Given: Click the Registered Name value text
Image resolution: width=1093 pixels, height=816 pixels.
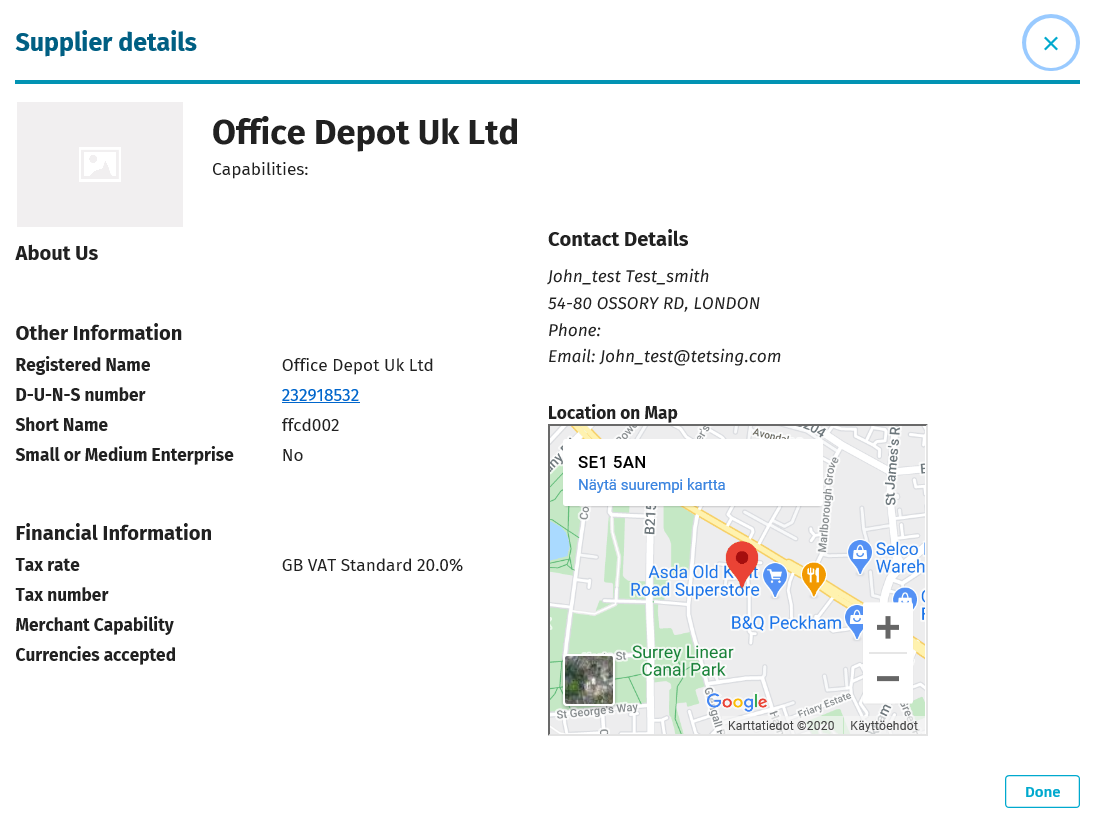Looking at the screenshot, I should coord(358,365).
